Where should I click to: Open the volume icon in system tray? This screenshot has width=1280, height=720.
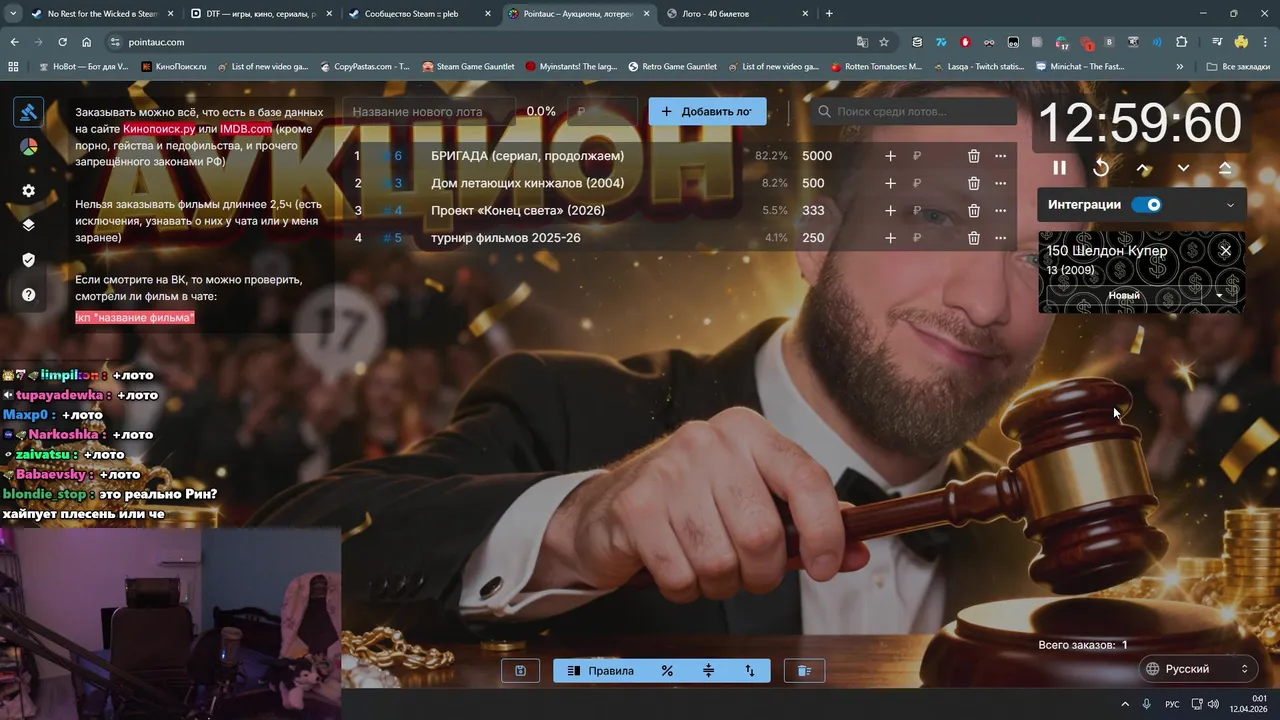(x=1213, y=704)
